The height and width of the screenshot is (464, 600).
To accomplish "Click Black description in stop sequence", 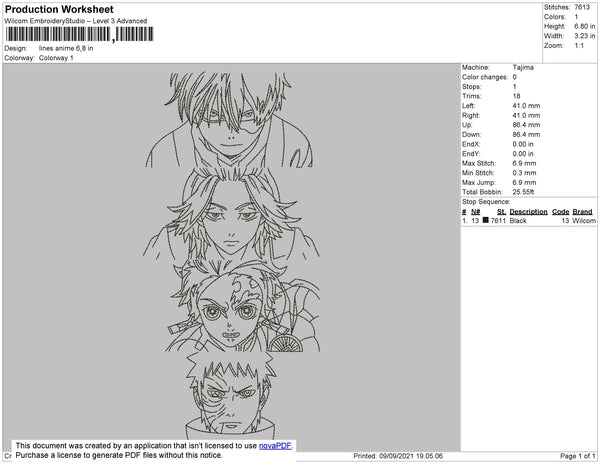I will (x=518, y=221).
